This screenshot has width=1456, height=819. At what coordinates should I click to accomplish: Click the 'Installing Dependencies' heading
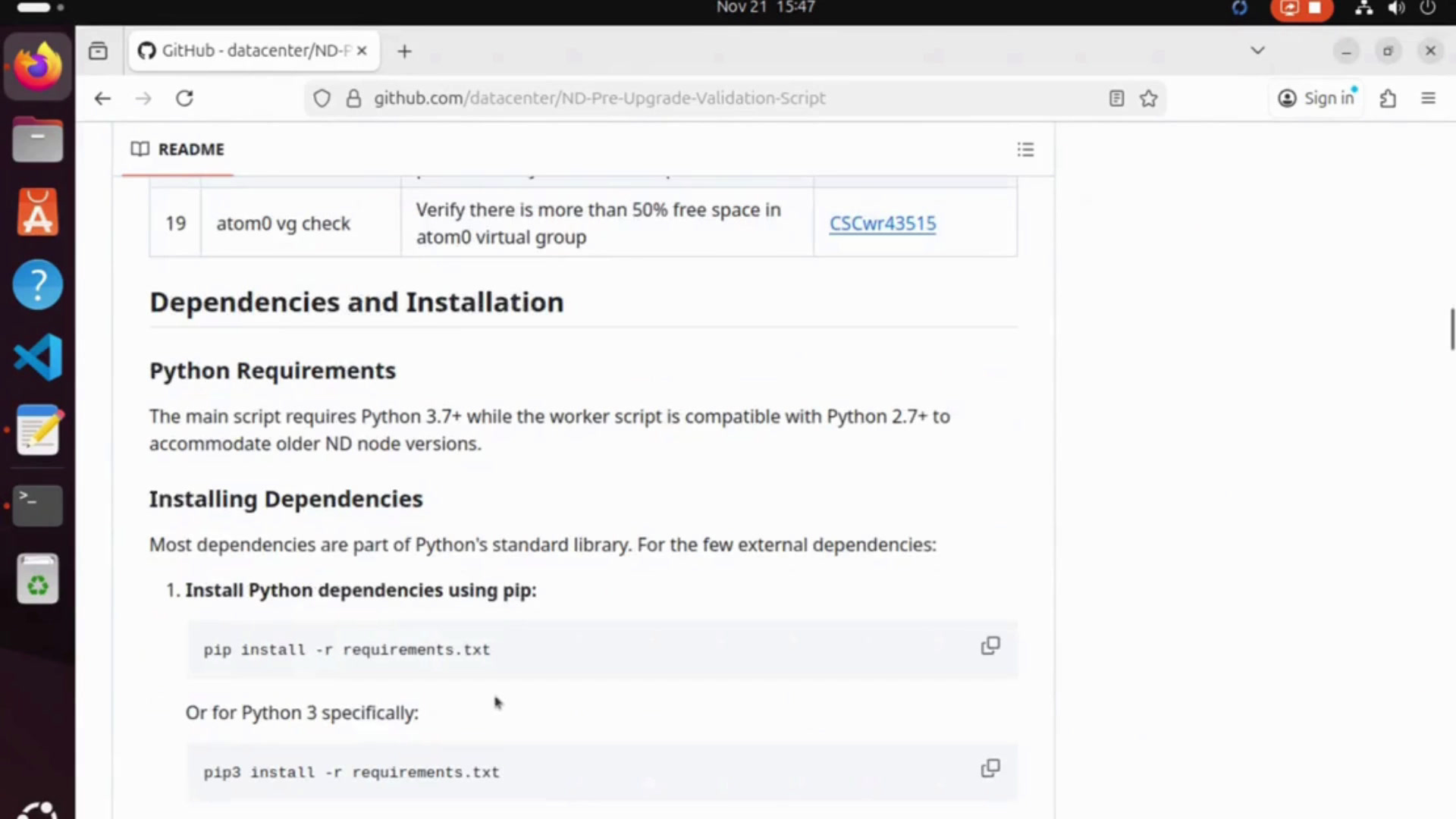pos(286,499)
